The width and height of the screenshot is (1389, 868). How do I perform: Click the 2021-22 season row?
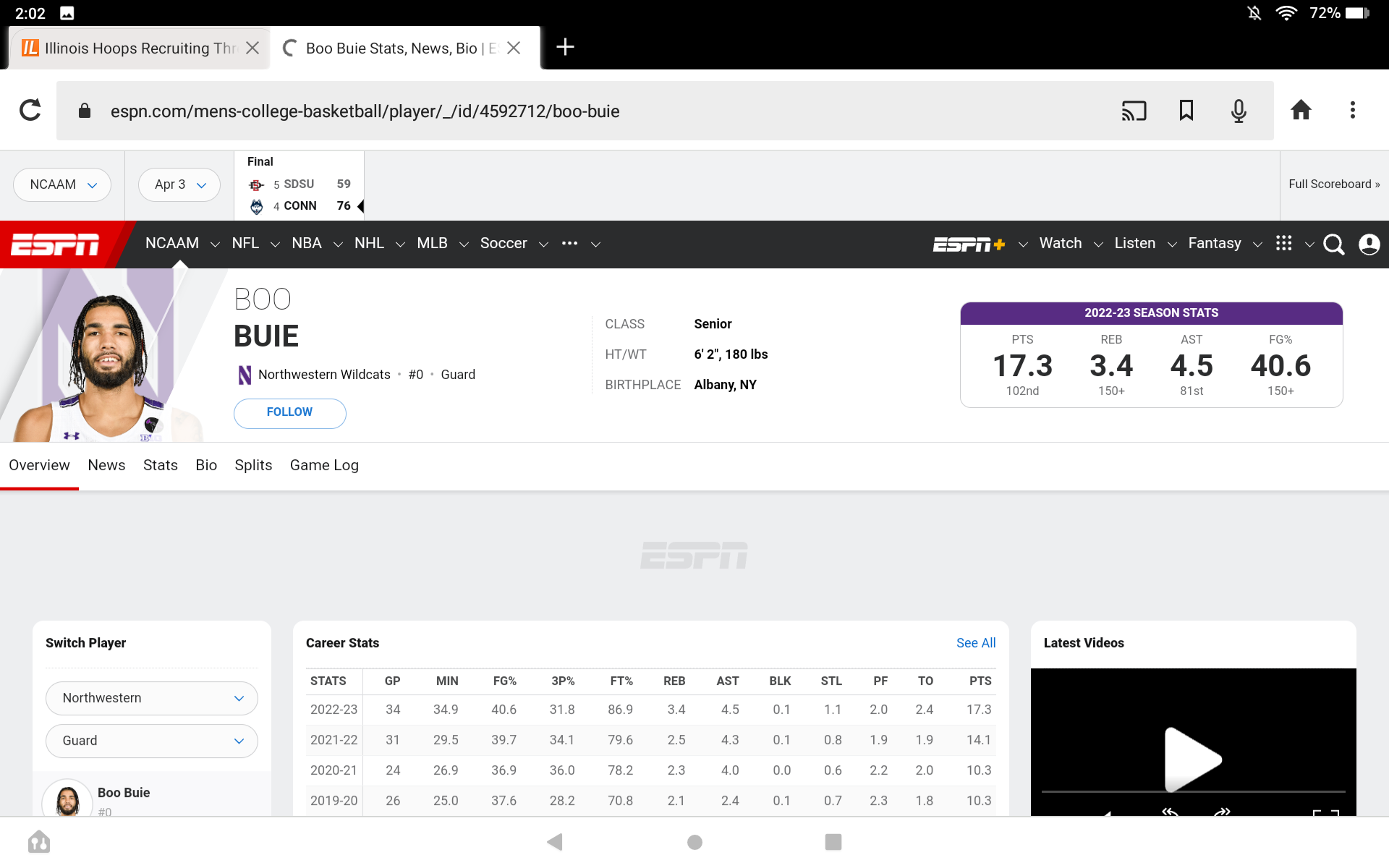pos(651,740)
